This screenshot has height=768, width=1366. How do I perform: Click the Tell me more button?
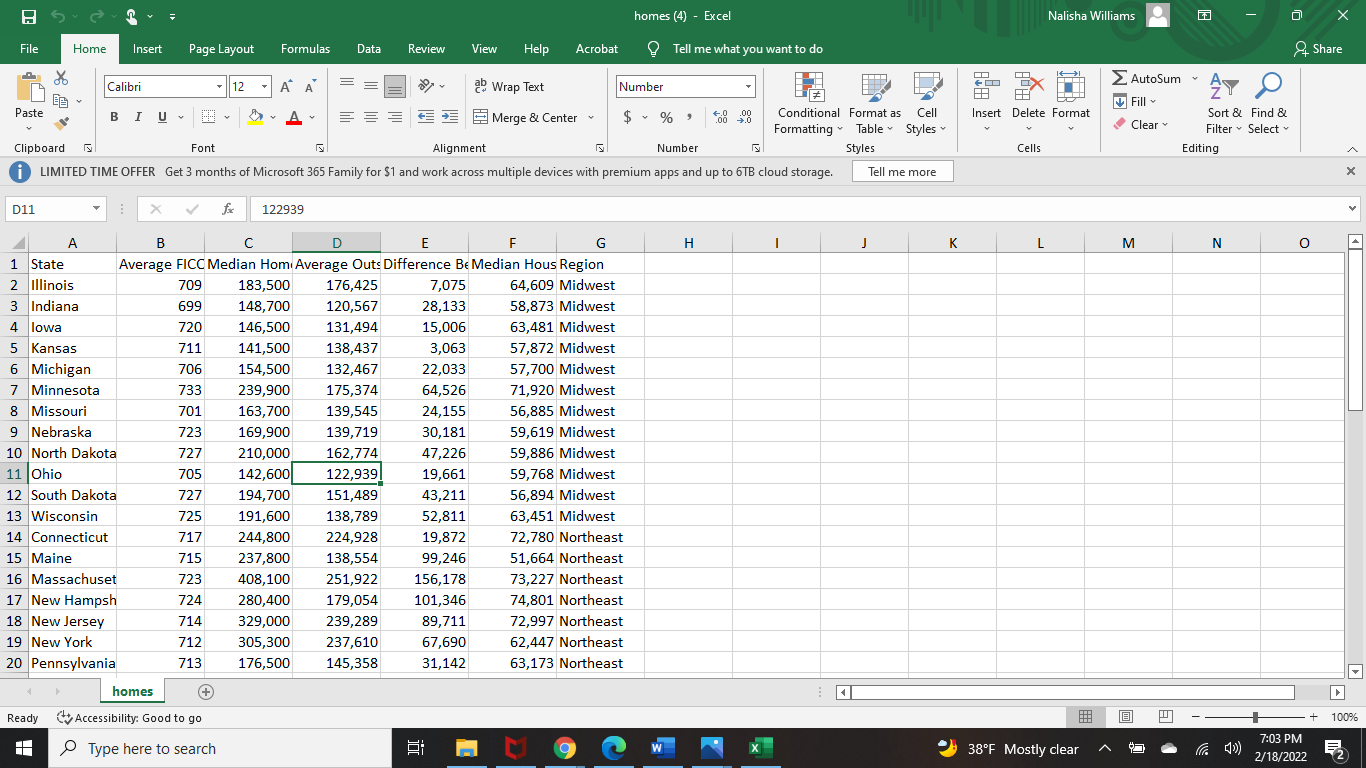(x=902, y=170)
